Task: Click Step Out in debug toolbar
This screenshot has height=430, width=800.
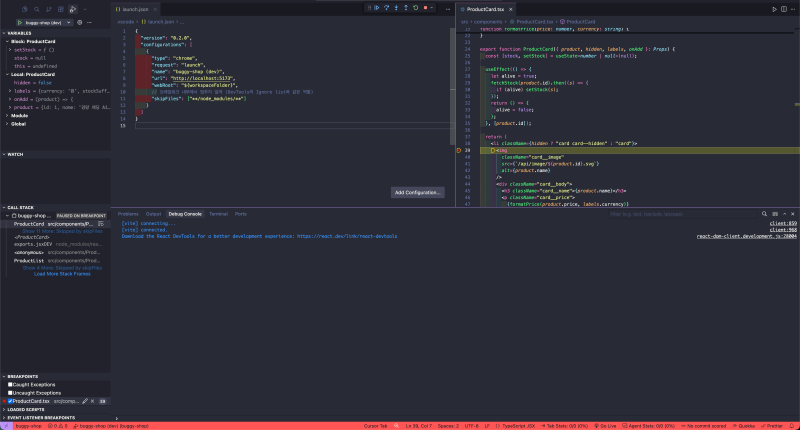Action: click(x=406, y=8)
